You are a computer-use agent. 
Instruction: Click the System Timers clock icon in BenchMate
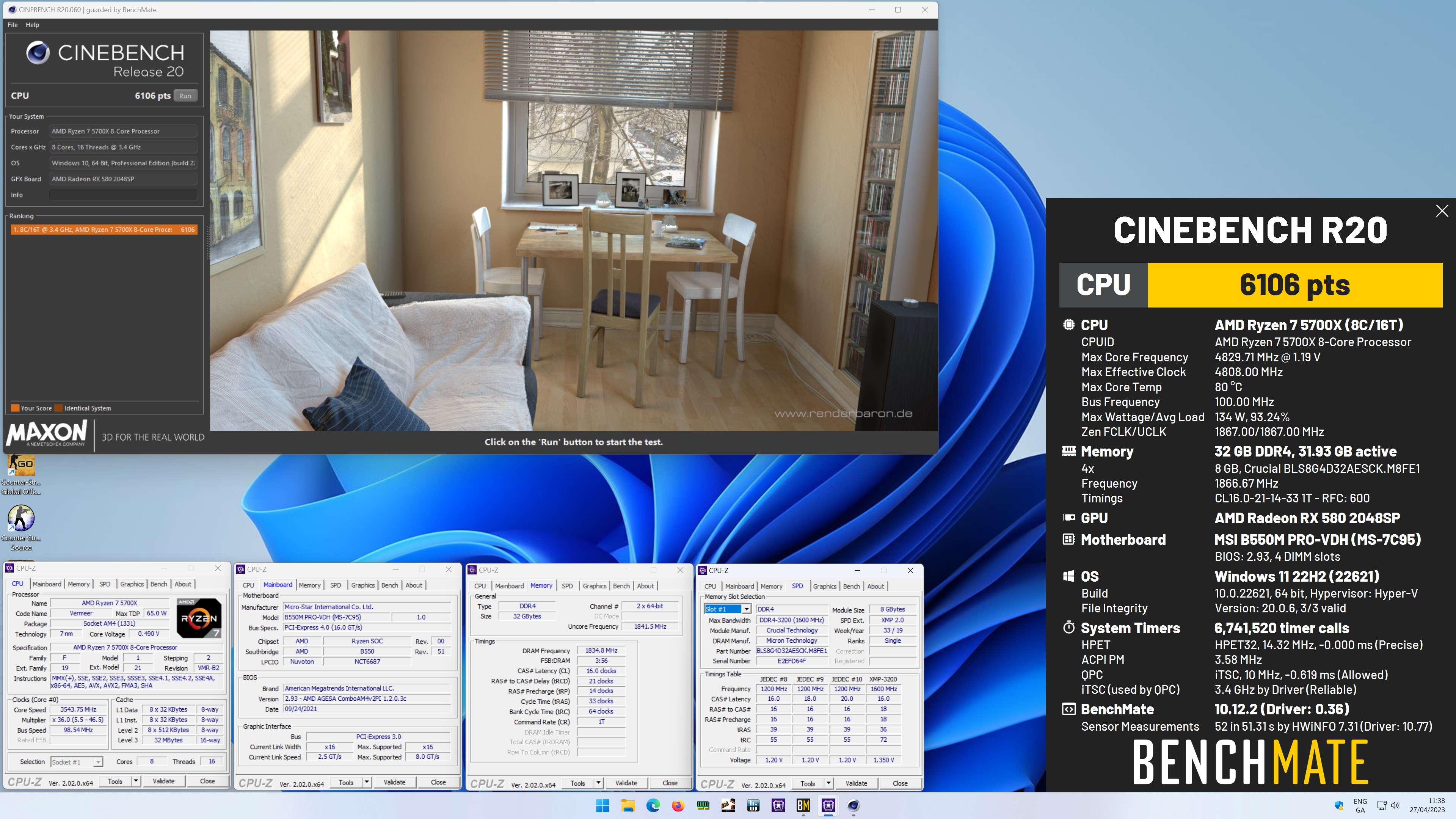(x=1068, y=628)
